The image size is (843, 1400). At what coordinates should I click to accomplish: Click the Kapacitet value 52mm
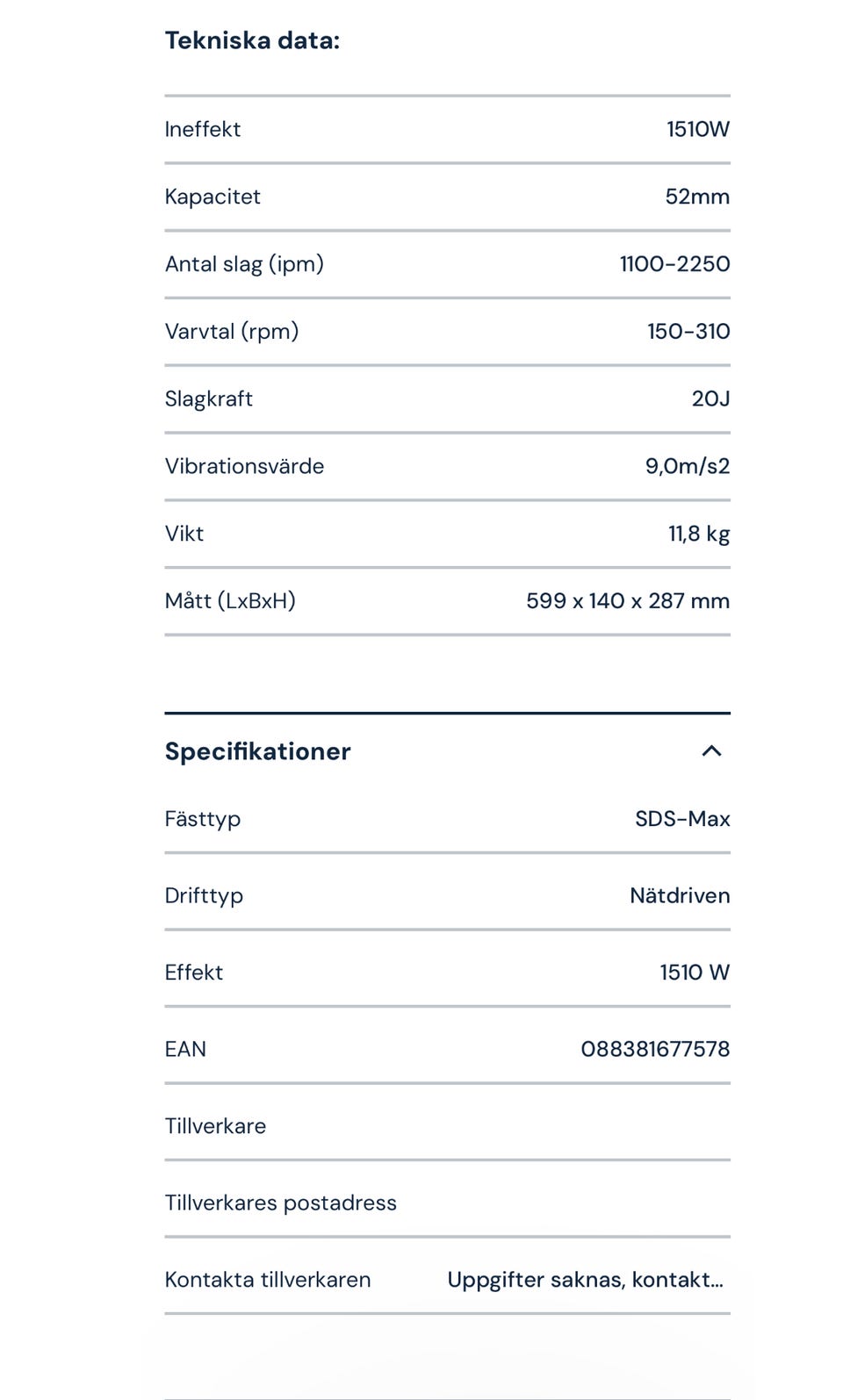(697, 197)
